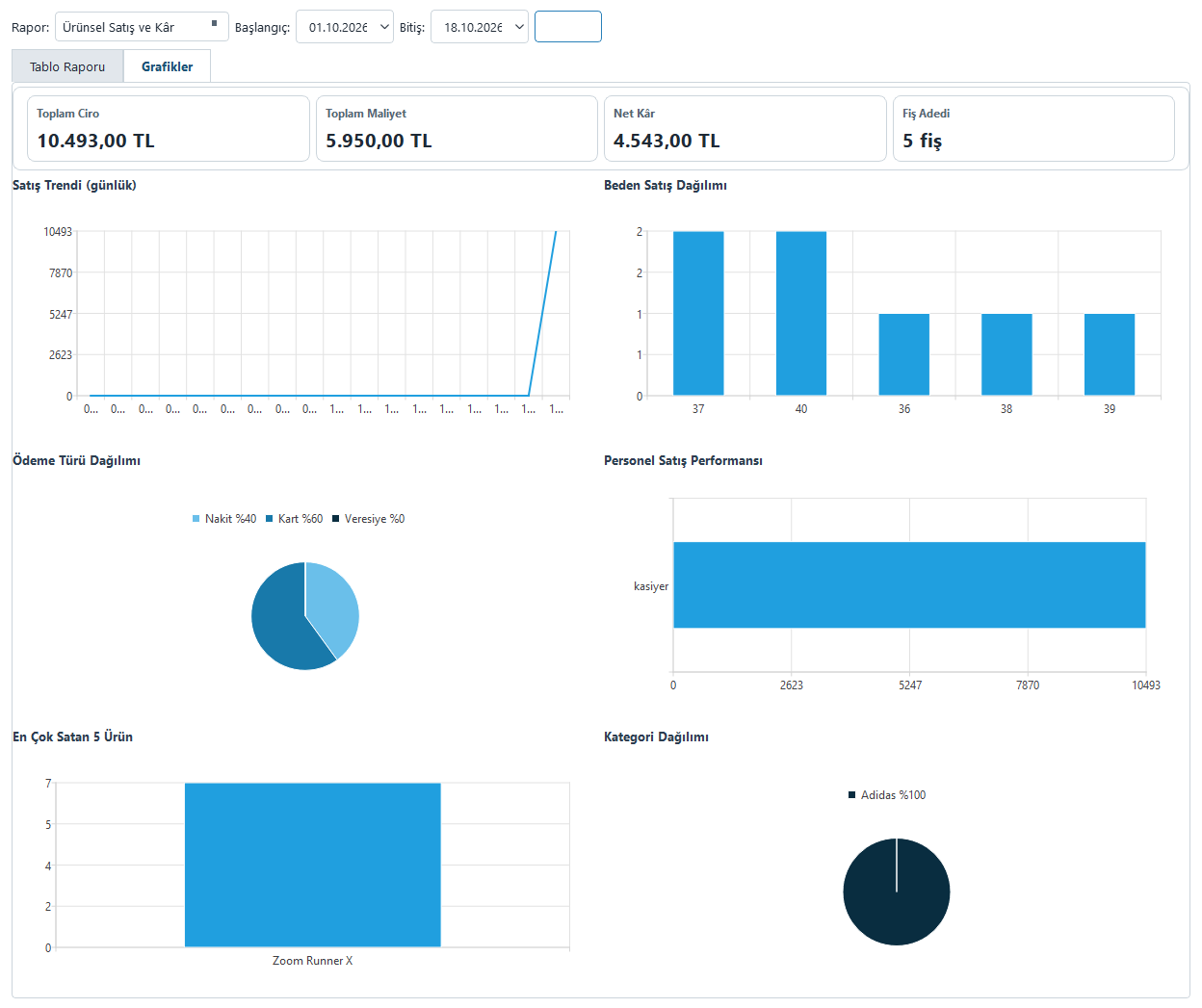This screenshot has height=1008, width=1202.
Task: Click the bar for size 36
Action: pyautogui.click(x=904, y=354)
